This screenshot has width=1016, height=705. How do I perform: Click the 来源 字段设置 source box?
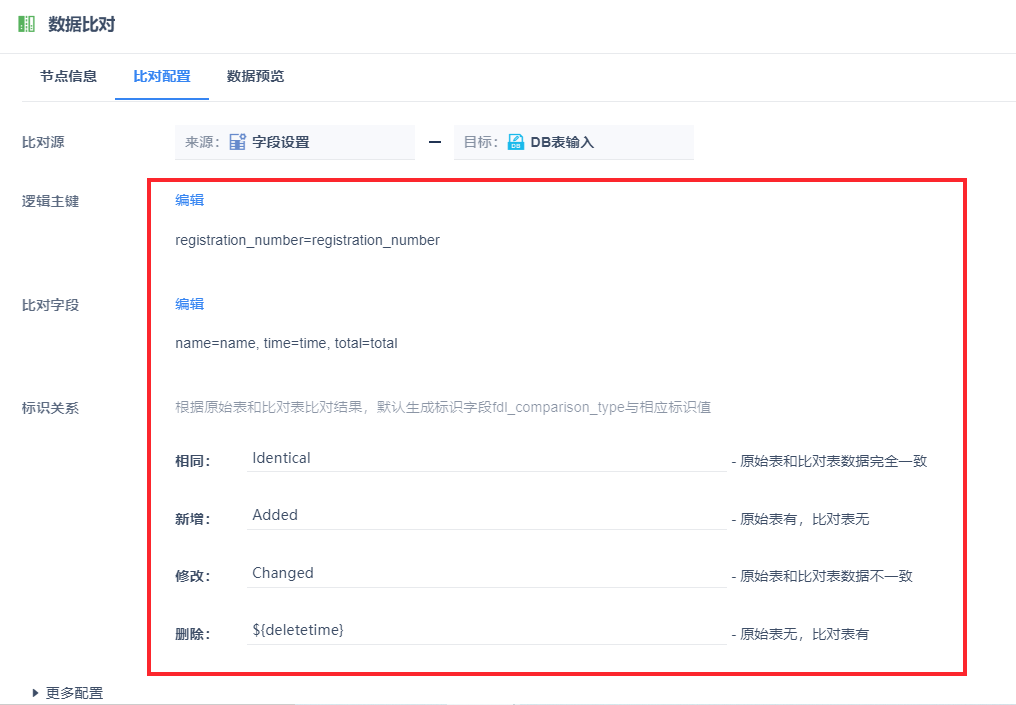pos(295,142)
